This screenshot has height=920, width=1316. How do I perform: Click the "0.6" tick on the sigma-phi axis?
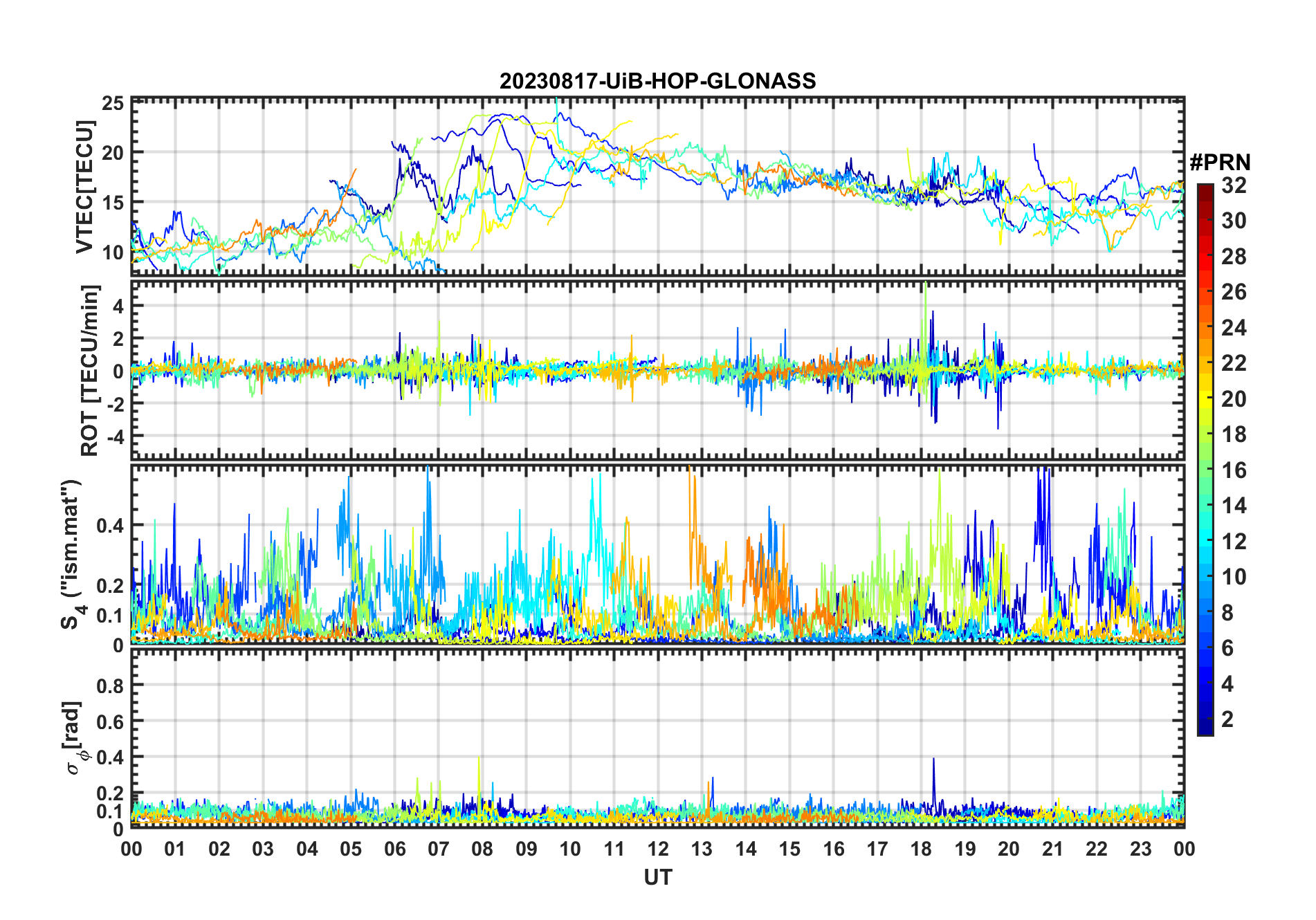coord(110,721)
